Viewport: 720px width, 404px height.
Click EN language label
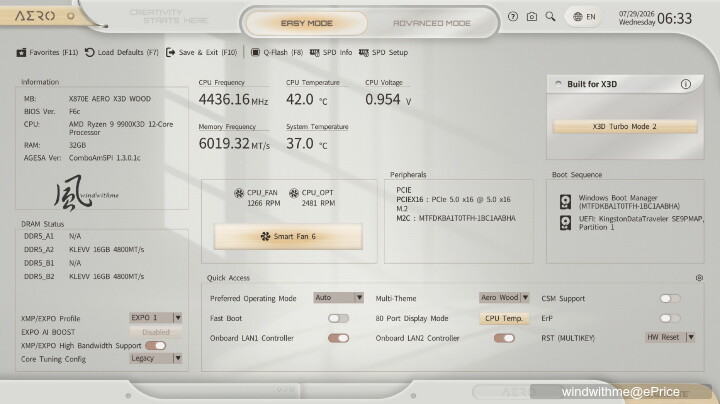(x=591, y=17)
